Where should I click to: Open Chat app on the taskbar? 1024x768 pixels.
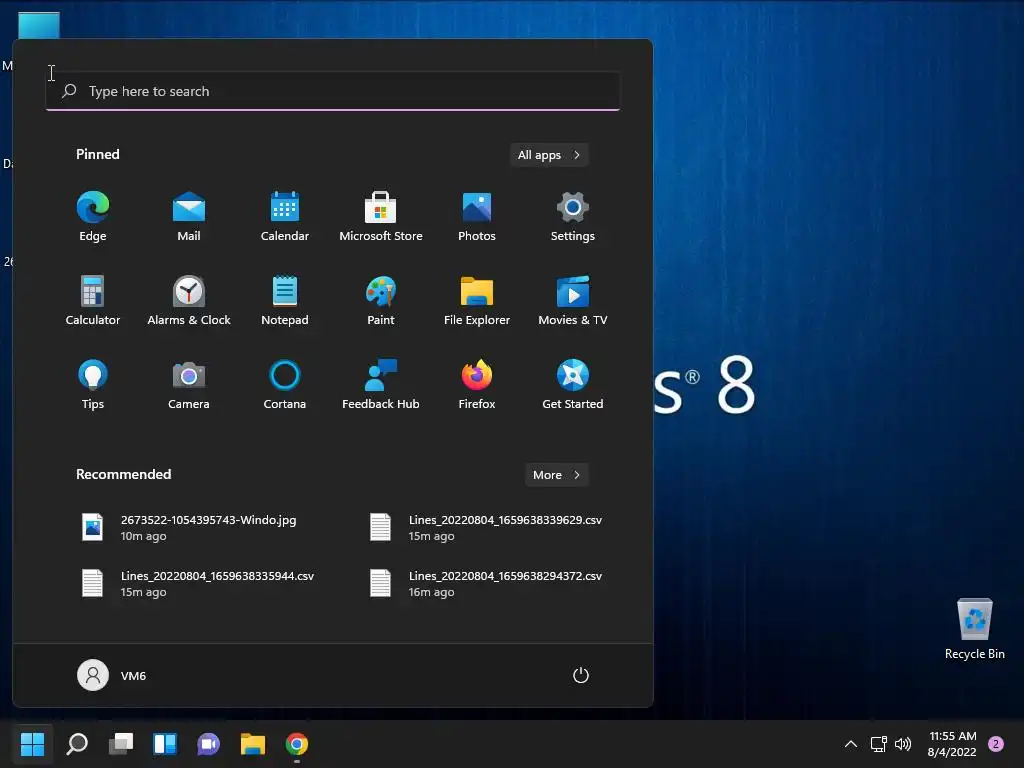tap(208, 744)
